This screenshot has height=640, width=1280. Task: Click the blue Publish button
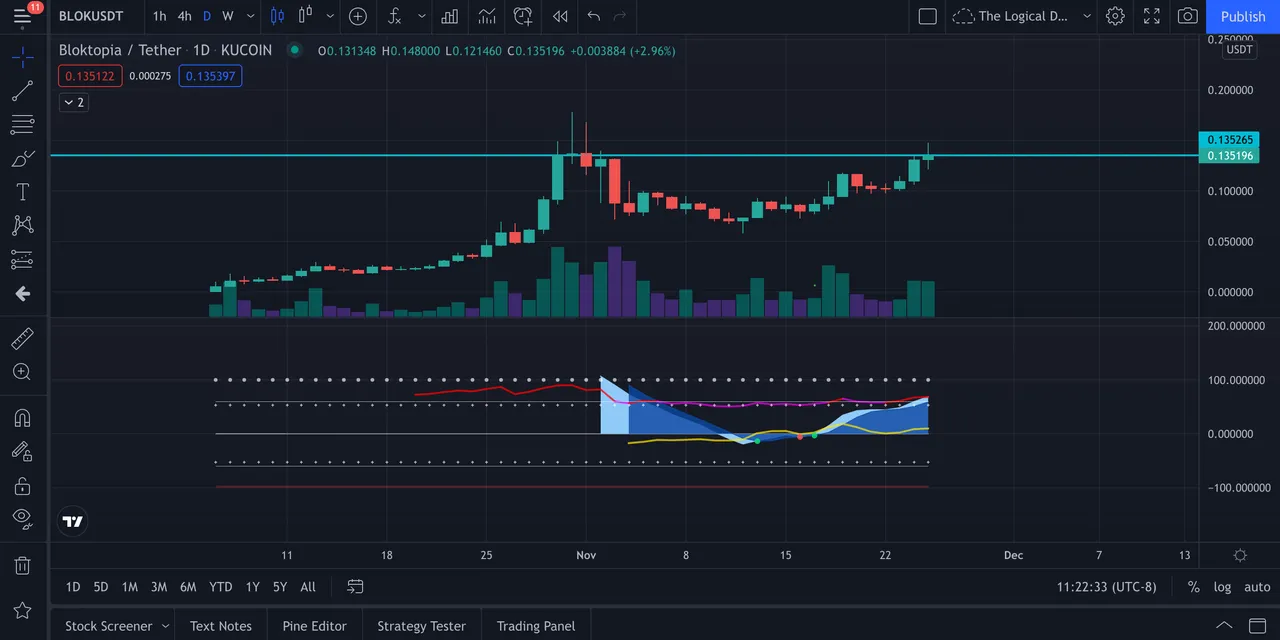point(1243,16)
